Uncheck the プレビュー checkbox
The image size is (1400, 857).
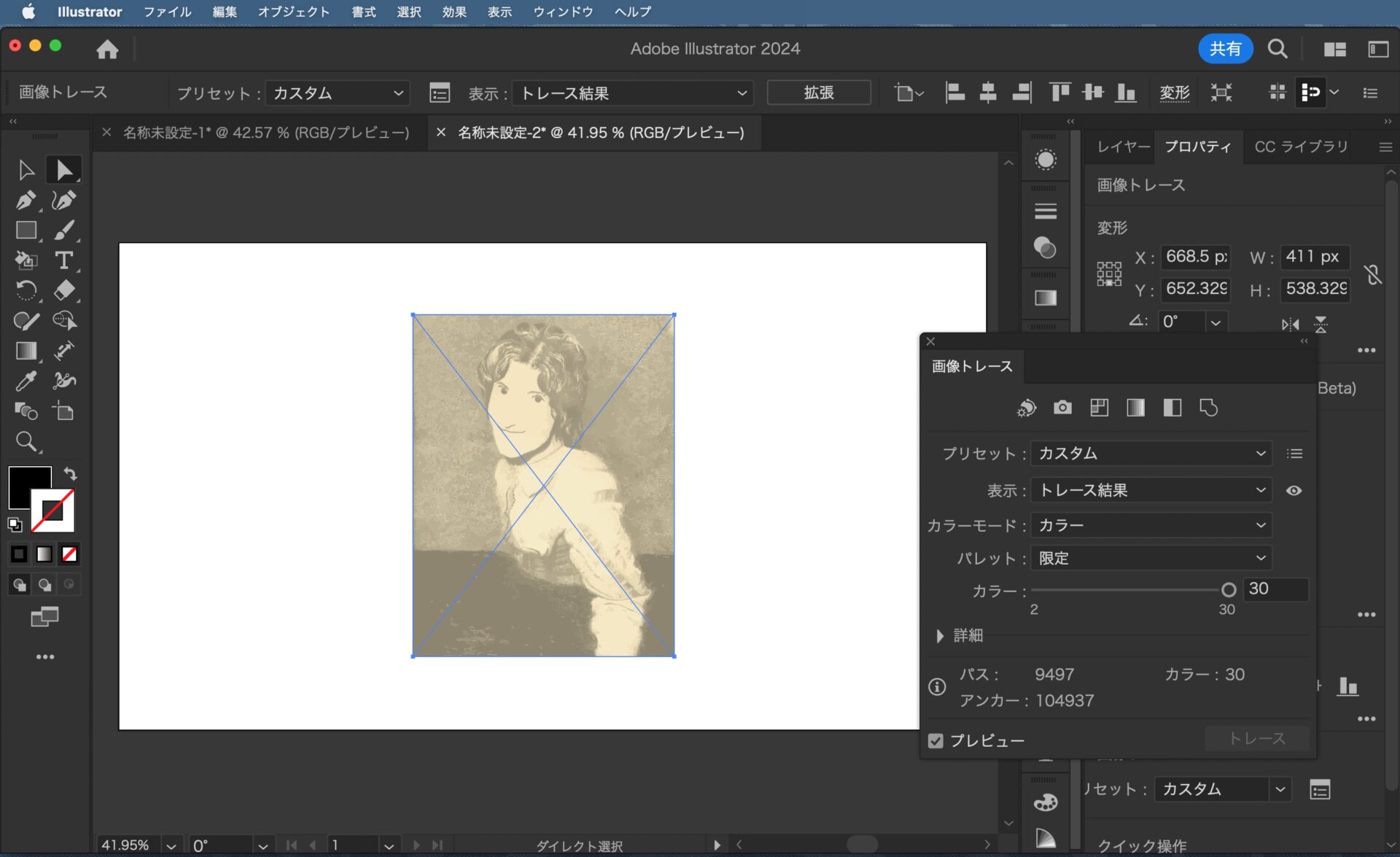pos(936,741)
